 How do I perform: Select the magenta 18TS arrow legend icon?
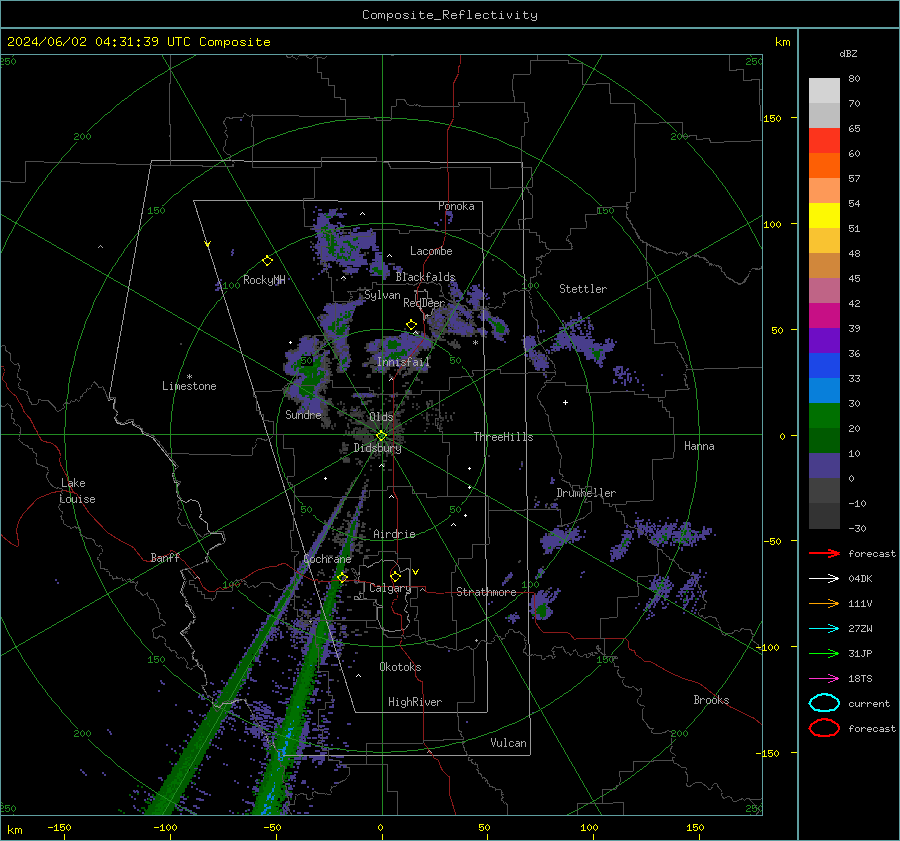(x=824, y=679)
